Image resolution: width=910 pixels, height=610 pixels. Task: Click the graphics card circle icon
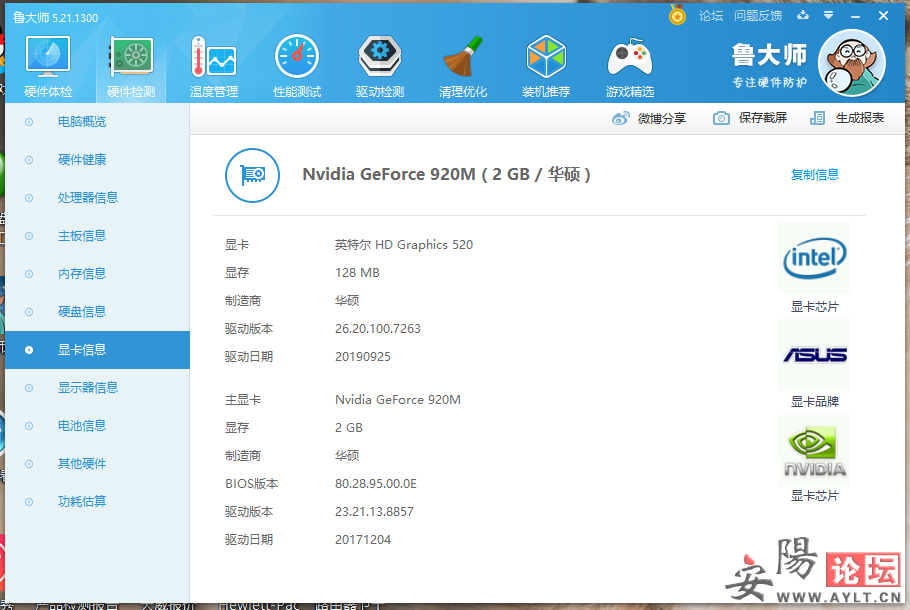pyautogui.click(x=252, y=175)
